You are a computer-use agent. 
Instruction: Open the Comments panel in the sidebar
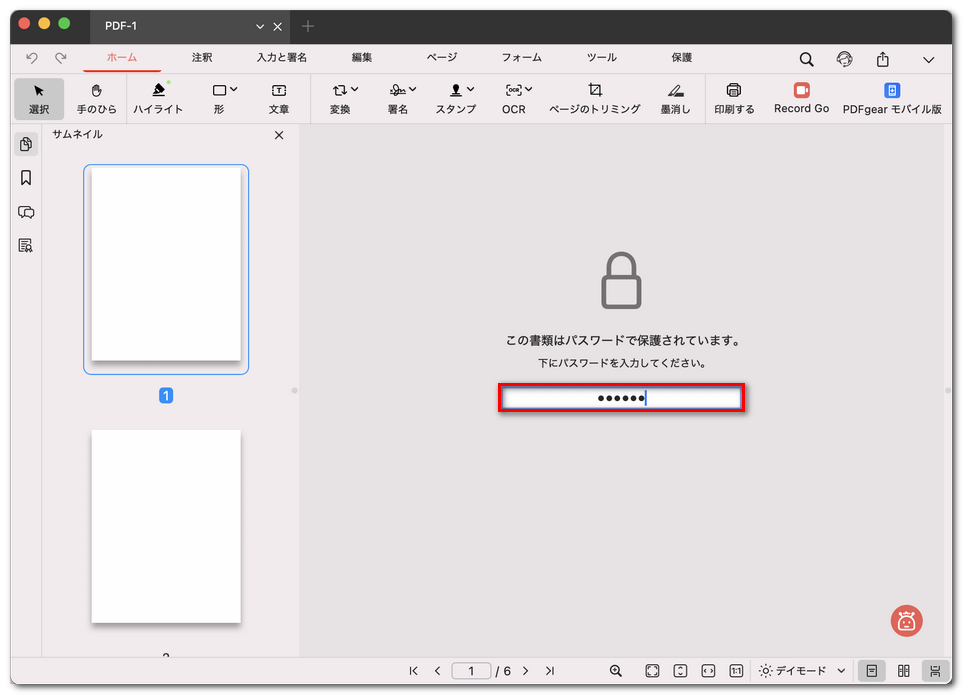coord(26,212)
